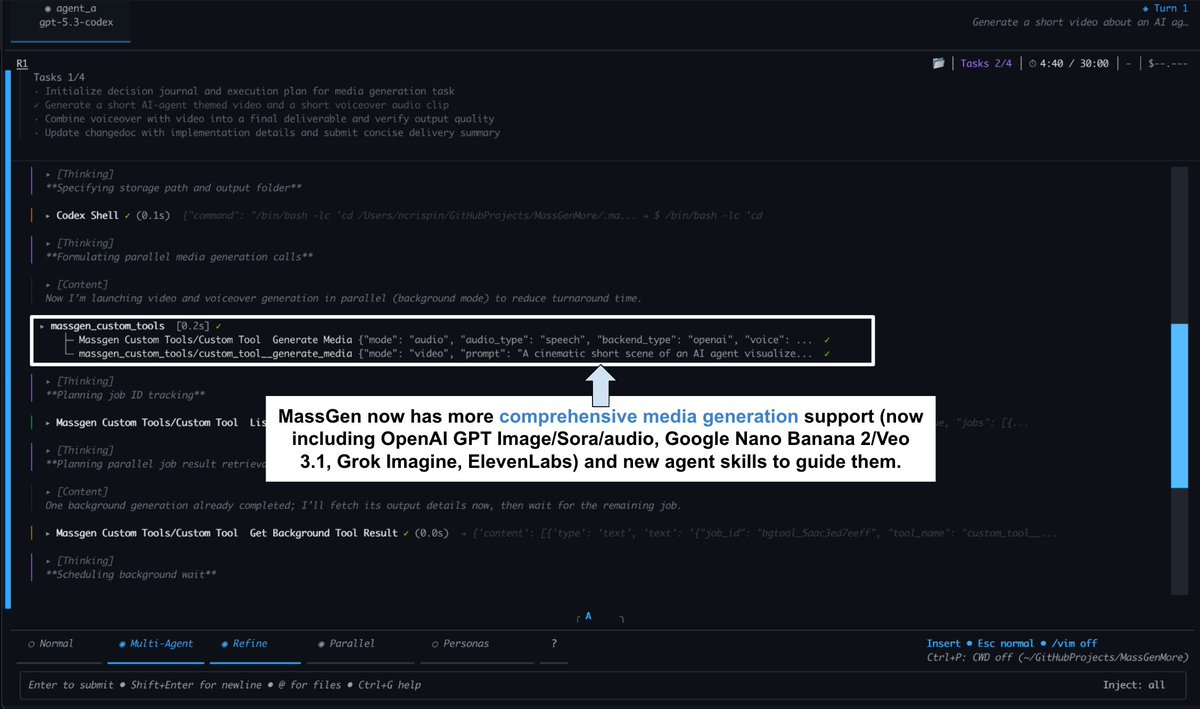Select the R1 round label
This screenshot has width=1200, height=709.
click(22, 63)
